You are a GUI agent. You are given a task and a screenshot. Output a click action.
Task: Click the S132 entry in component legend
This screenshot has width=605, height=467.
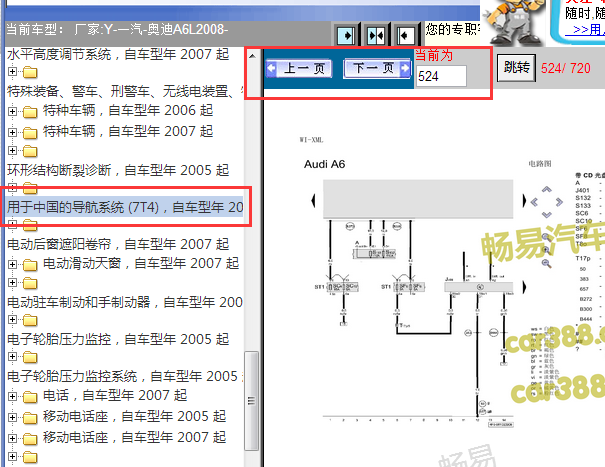[x=583, y=198]
